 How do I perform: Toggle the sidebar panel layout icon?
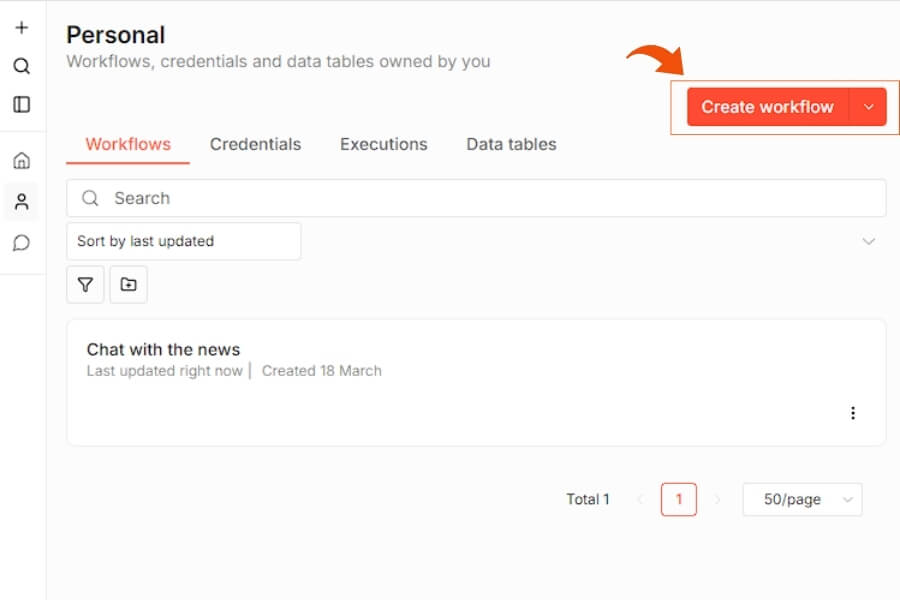pos(22,104)
